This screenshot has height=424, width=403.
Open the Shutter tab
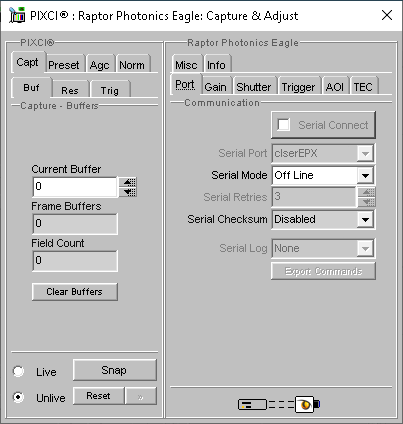click(x=254, y=86)
